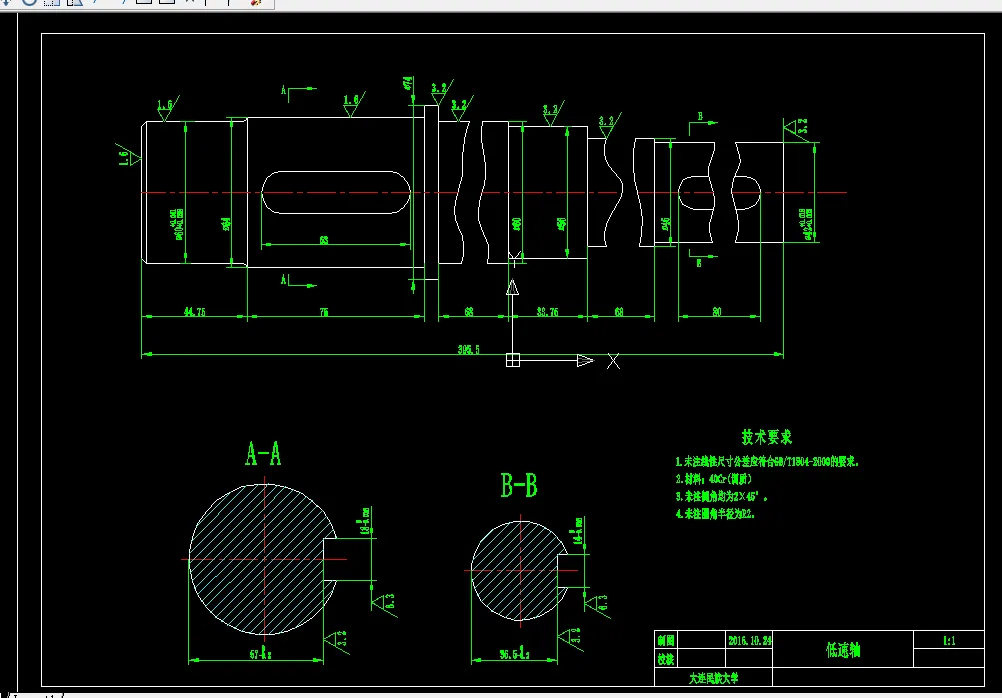
Task: Select technical requirement line 1 about GB/T1804
Action: point(767,461)
